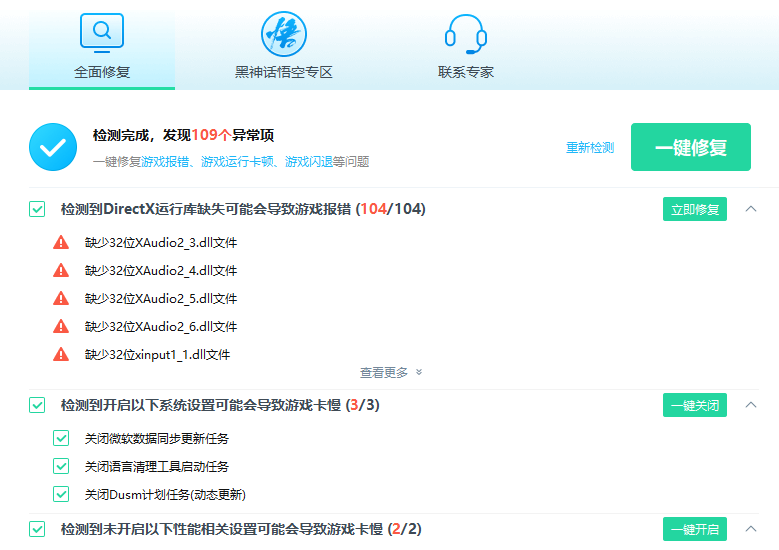Click the blue checkmark detection-complete icon
The width and height of the screenshot is (779, 550).
coord(53,147)
